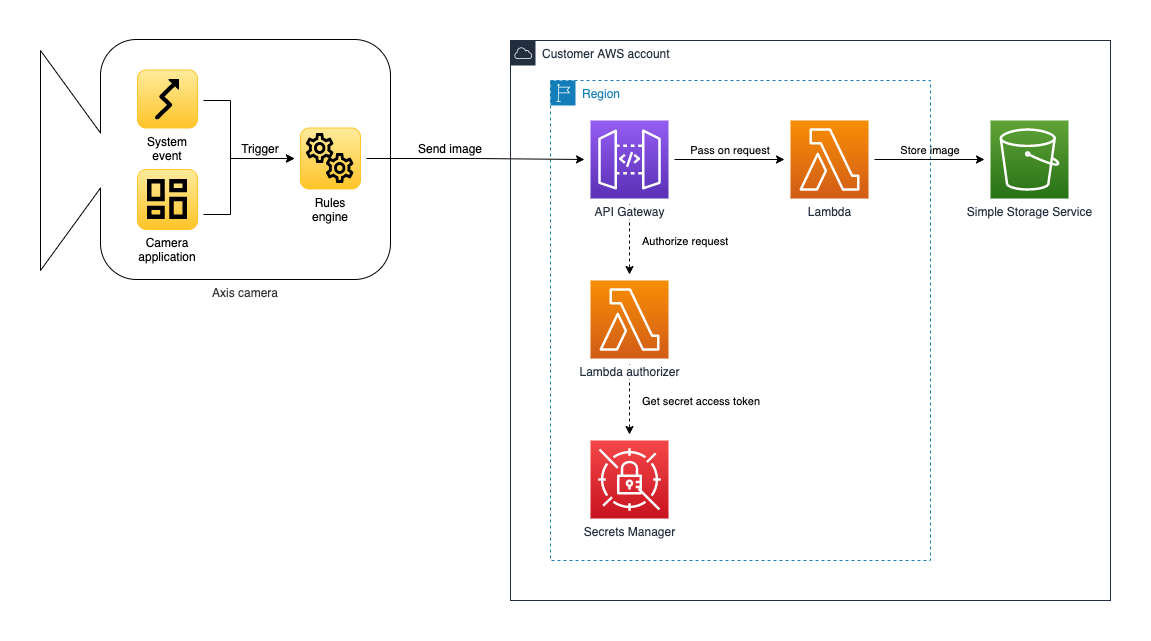Select the green Simple Storage Service bucket
1151x641 pixels.
1029,159
